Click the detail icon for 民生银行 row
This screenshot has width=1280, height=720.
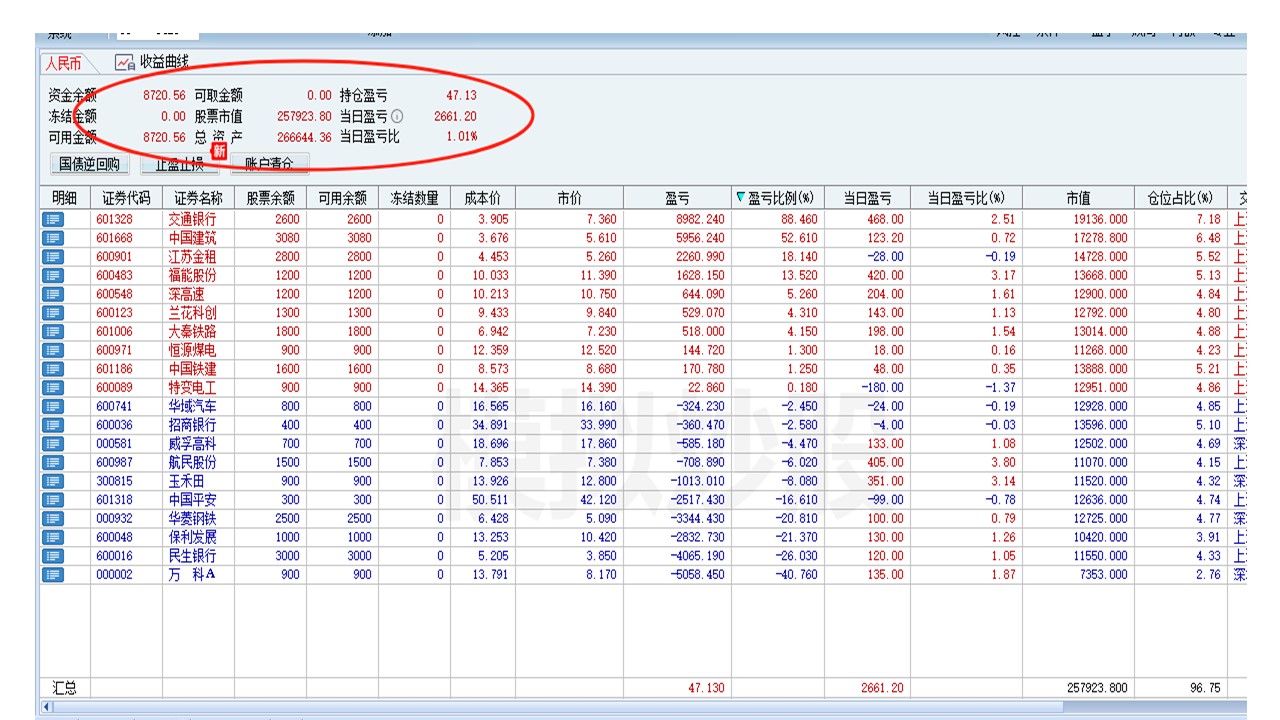pyautogui.click(x=52, y=556)
